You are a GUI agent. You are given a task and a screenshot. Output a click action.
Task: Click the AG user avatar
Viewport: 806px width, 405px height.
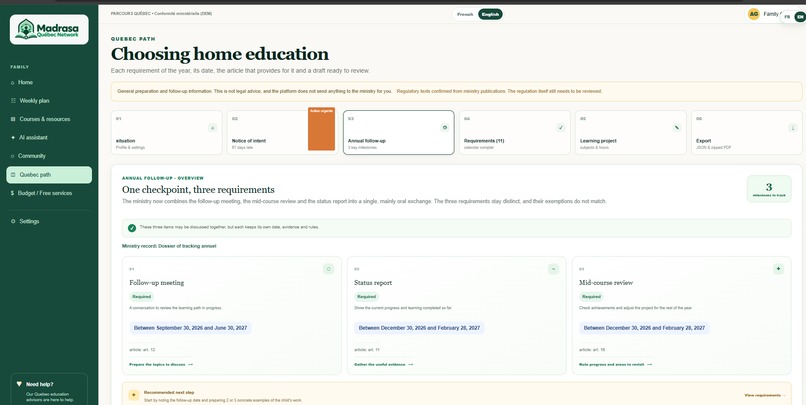coord(754,14)
